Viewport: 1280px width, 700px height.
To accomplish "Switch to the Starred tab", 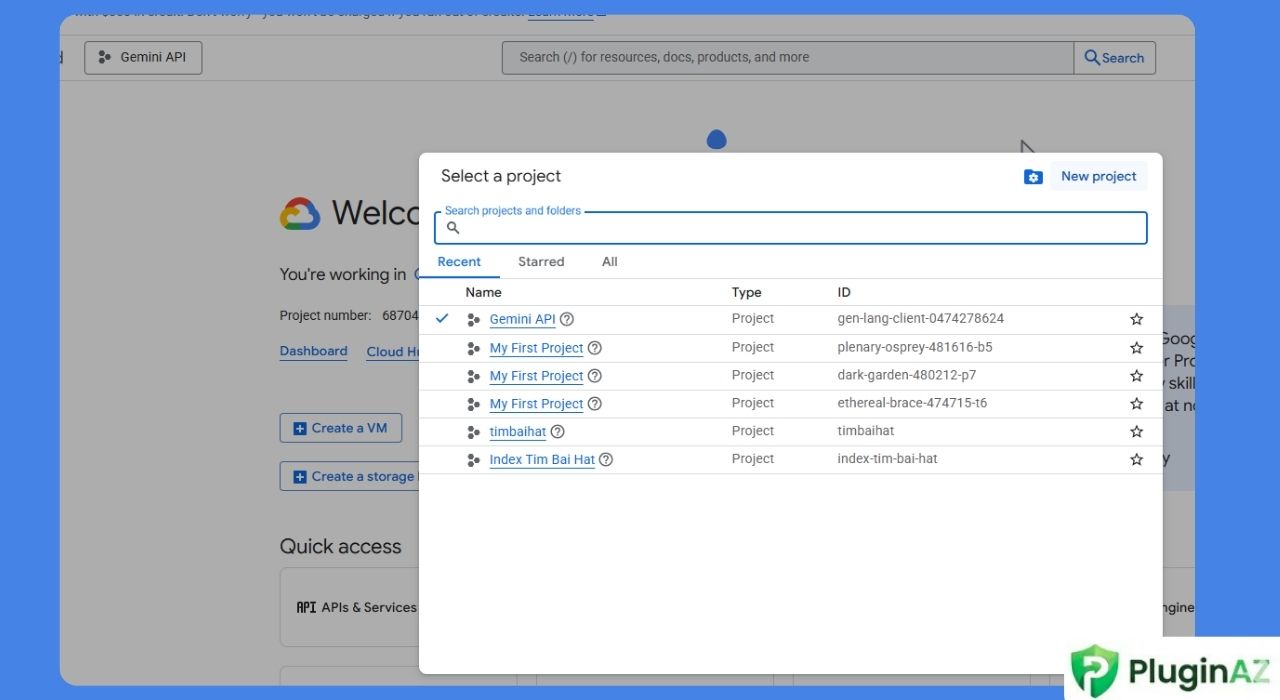I will 541,261.
